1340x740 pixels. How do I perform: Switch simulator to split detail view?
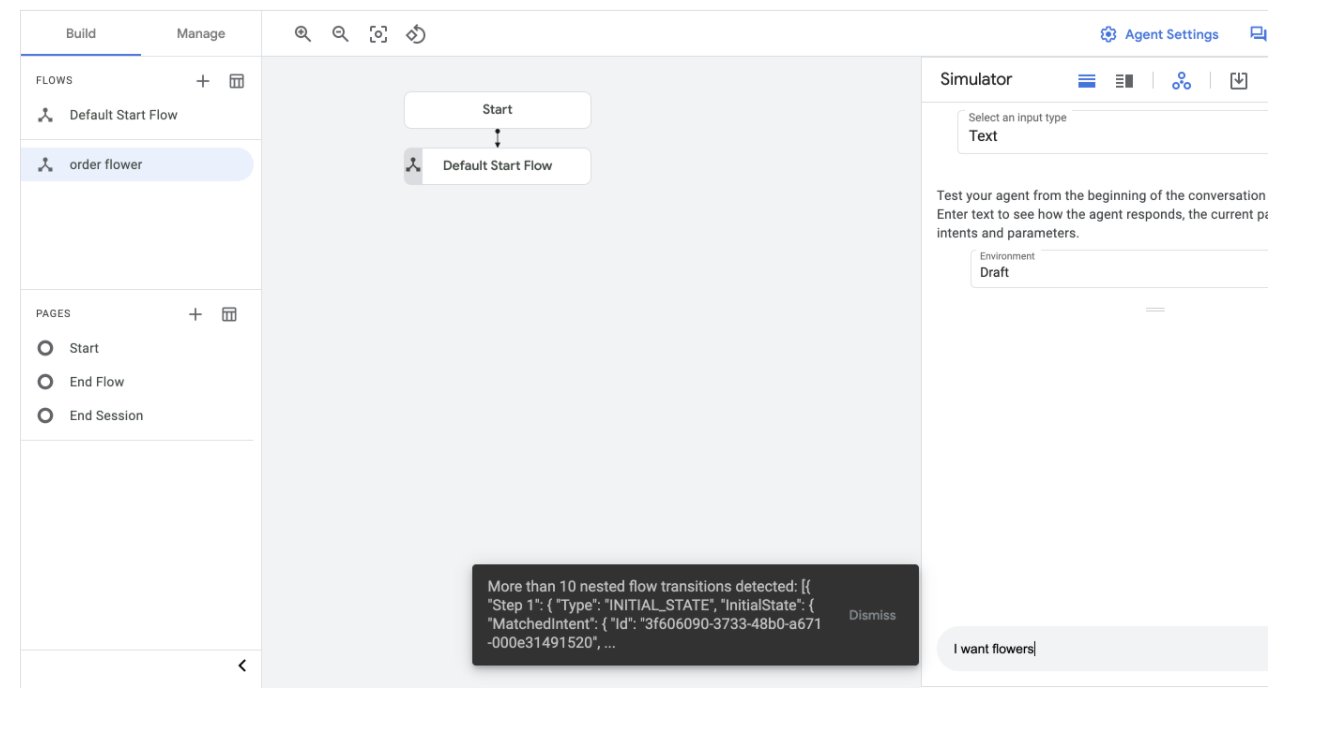click(x=1123, y=81)
